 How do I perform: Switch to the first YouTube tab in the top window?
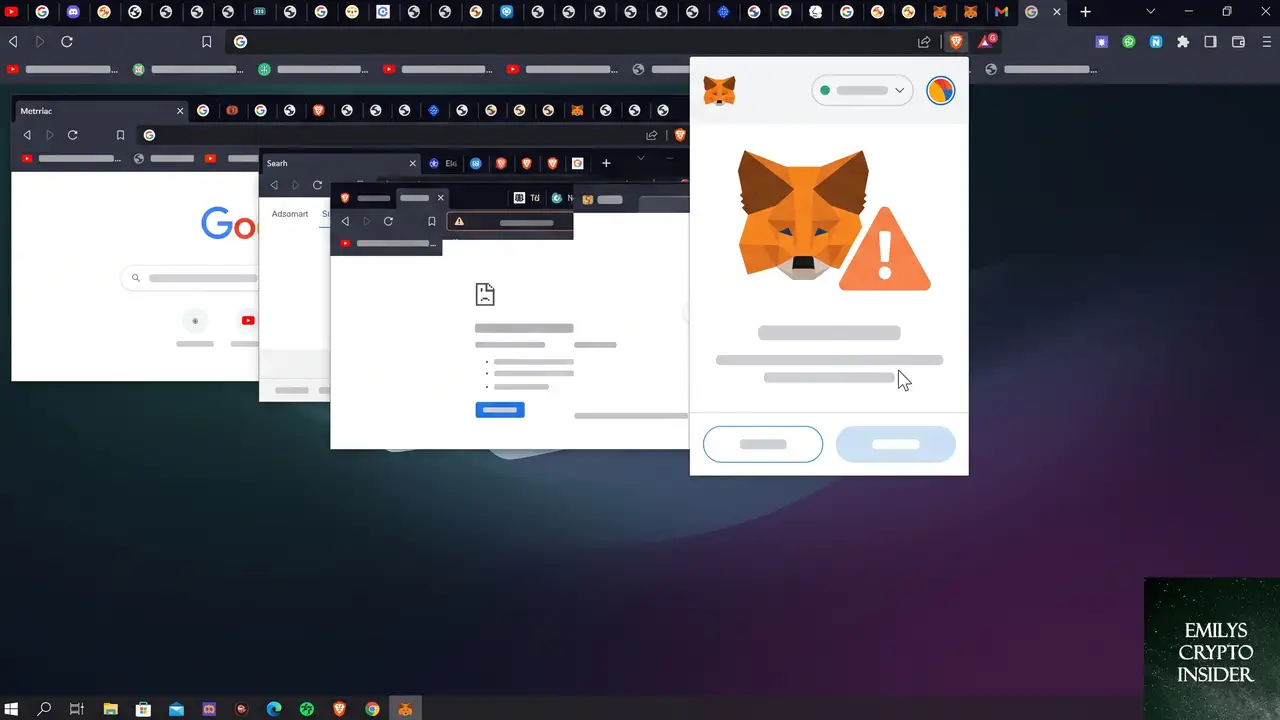12,12
